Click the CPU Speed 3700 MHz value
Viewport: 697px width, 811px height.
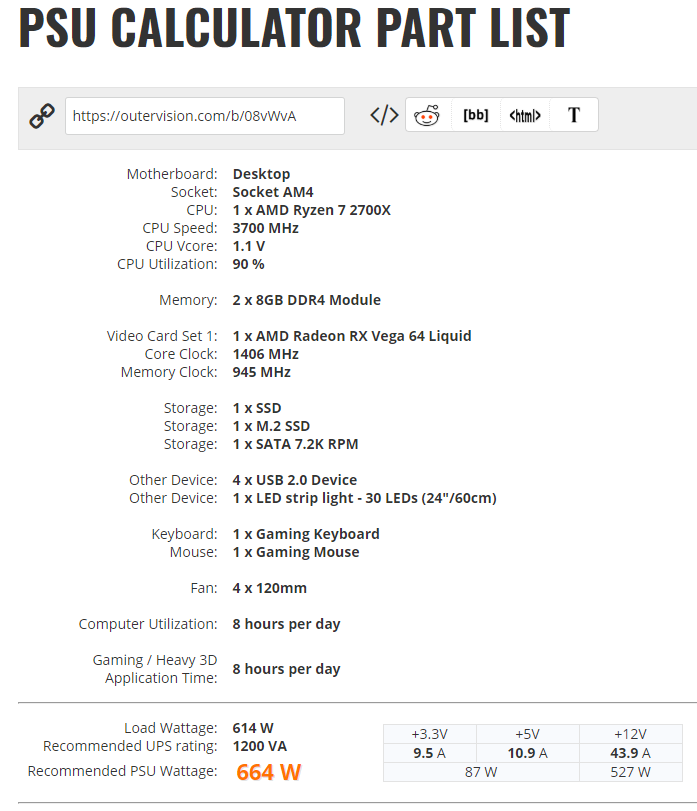click(x=266, y=228)
